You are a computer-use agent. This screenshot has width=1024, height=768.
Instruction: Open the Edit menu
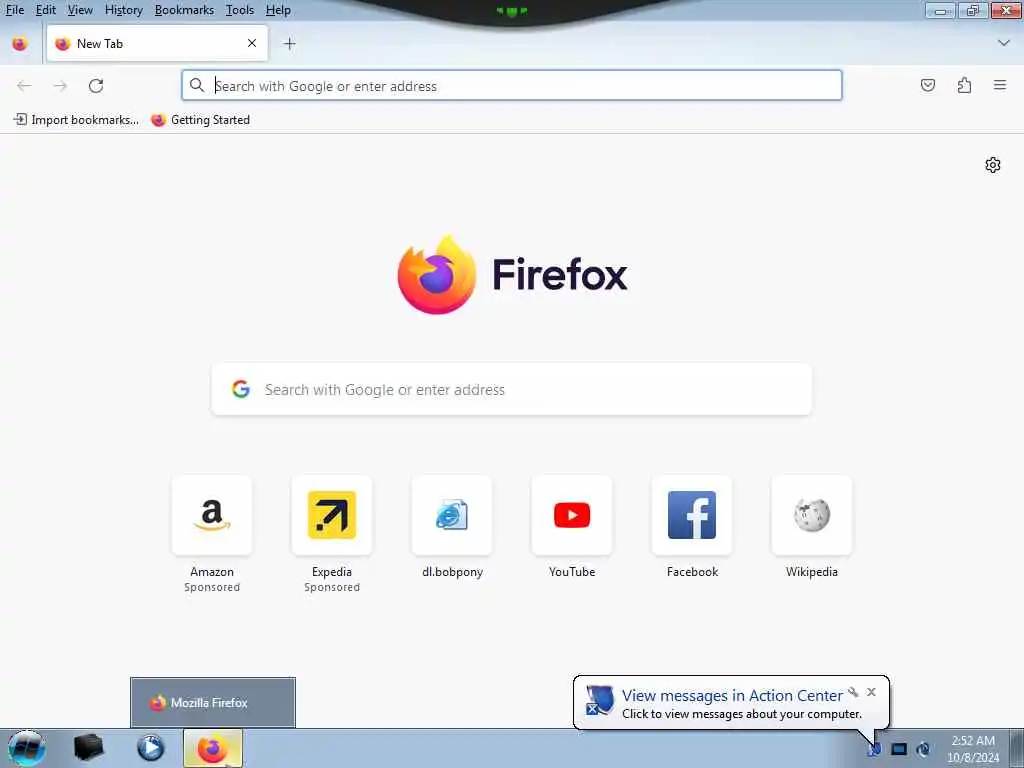click(46, 10)
